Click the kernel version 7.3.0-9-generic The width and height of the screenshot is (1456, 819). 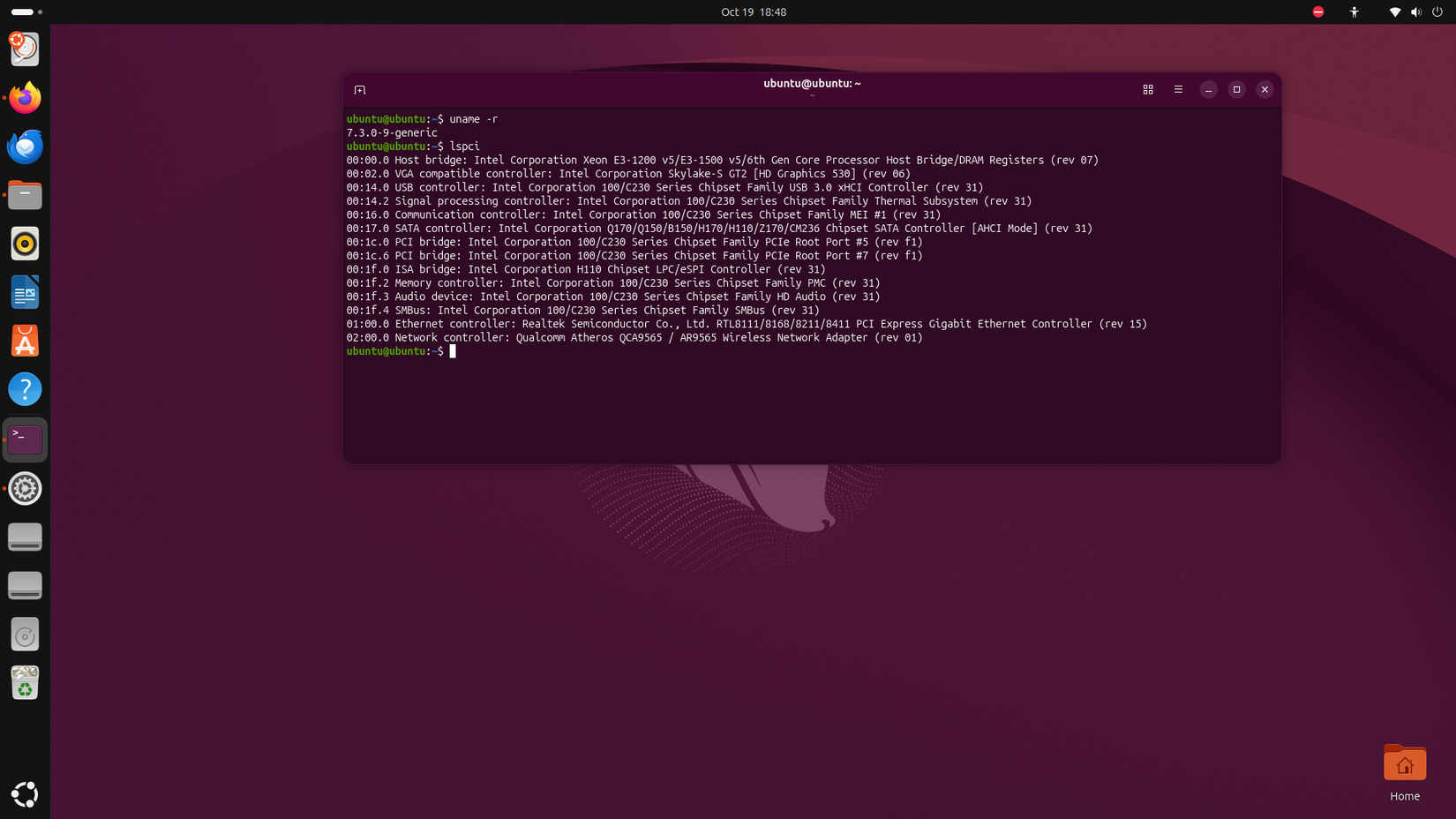point(392,132)
